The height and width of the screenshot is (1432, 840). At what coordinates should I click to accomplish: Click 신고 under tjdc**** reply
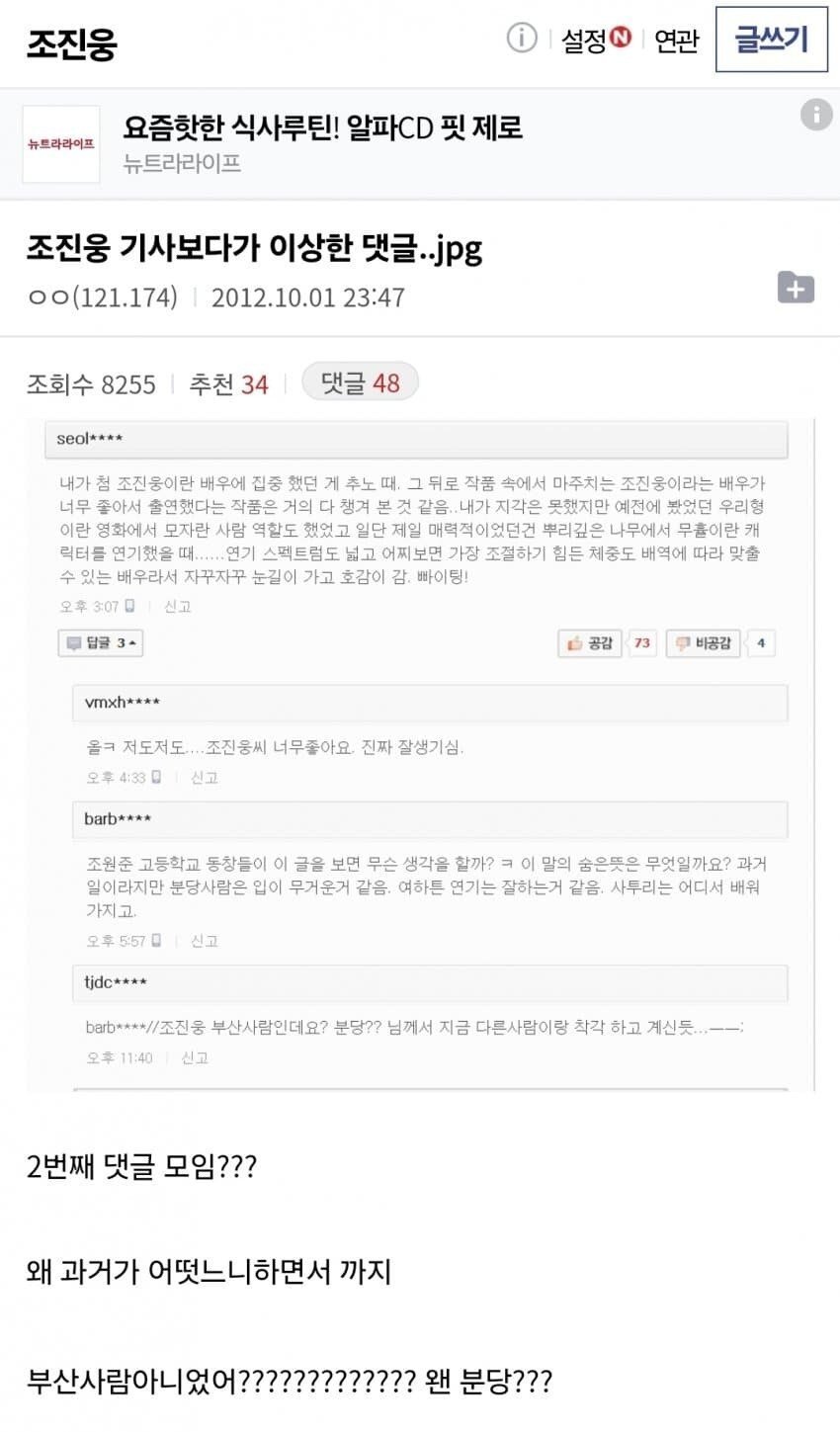195,1057
